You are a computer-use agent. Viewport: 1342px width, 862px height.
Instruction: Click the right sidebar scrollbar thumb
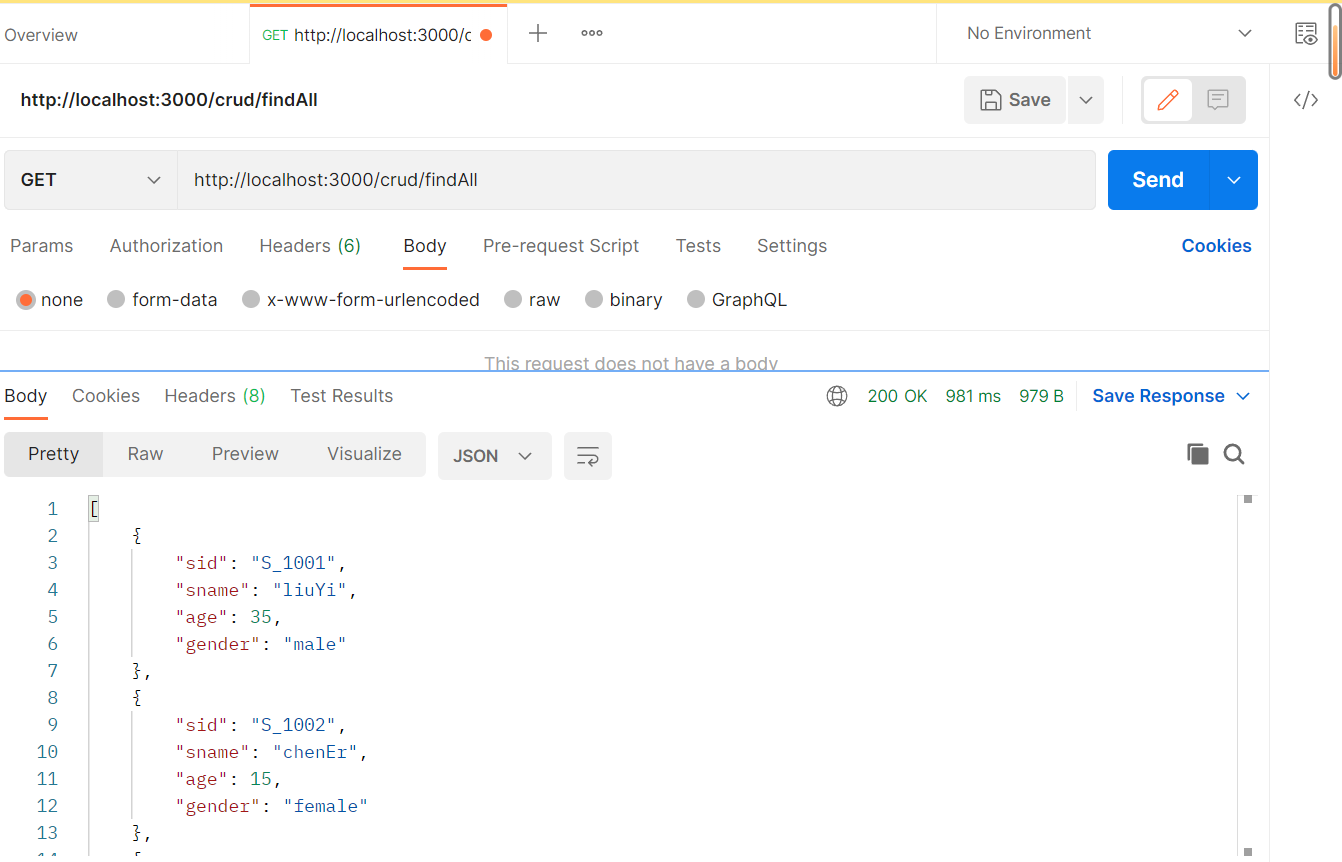click(1335, 40)
